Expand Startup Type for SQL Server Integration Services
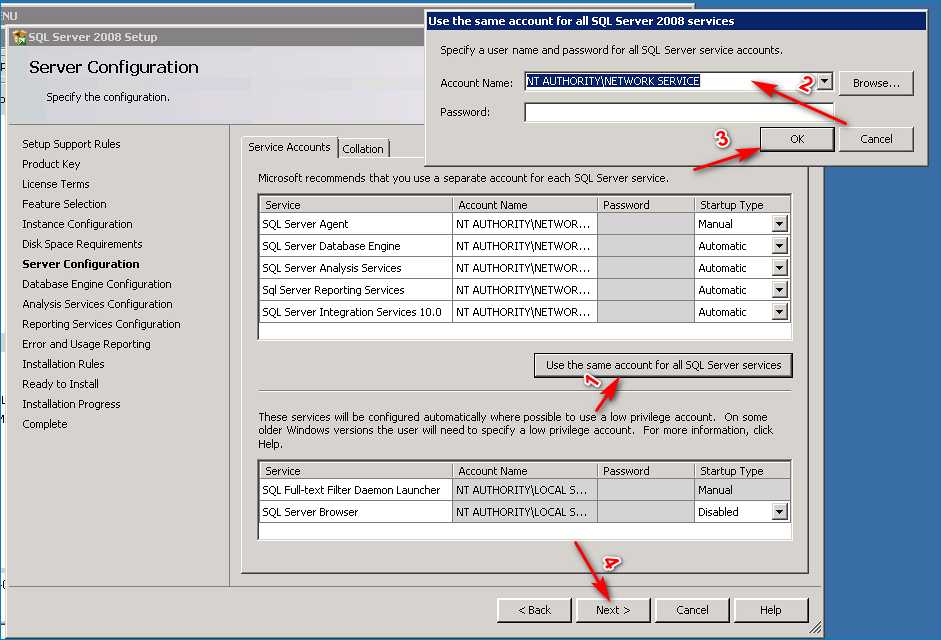 tap(779, 312)
